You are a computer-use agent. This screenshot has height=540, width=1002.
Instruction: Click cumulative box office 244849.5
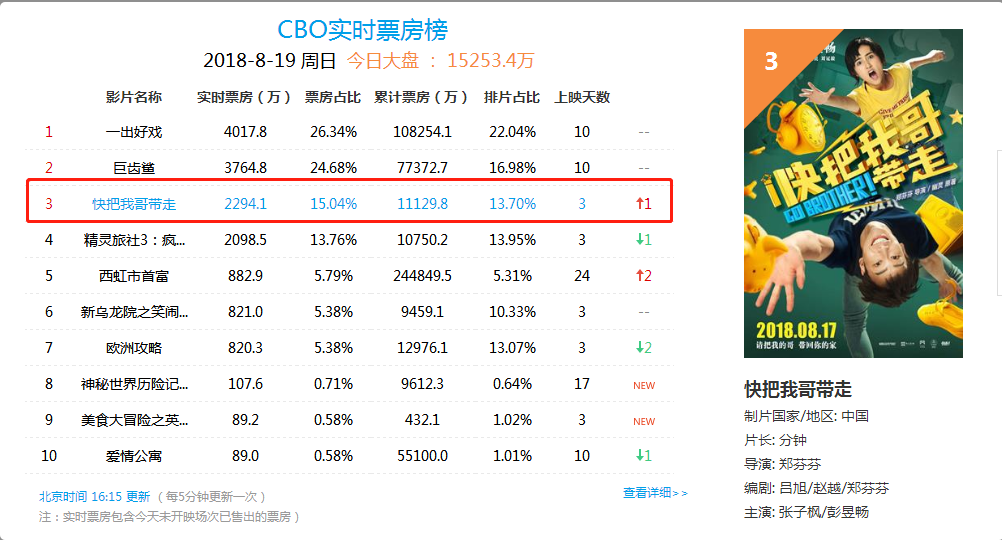coord(422,276)
